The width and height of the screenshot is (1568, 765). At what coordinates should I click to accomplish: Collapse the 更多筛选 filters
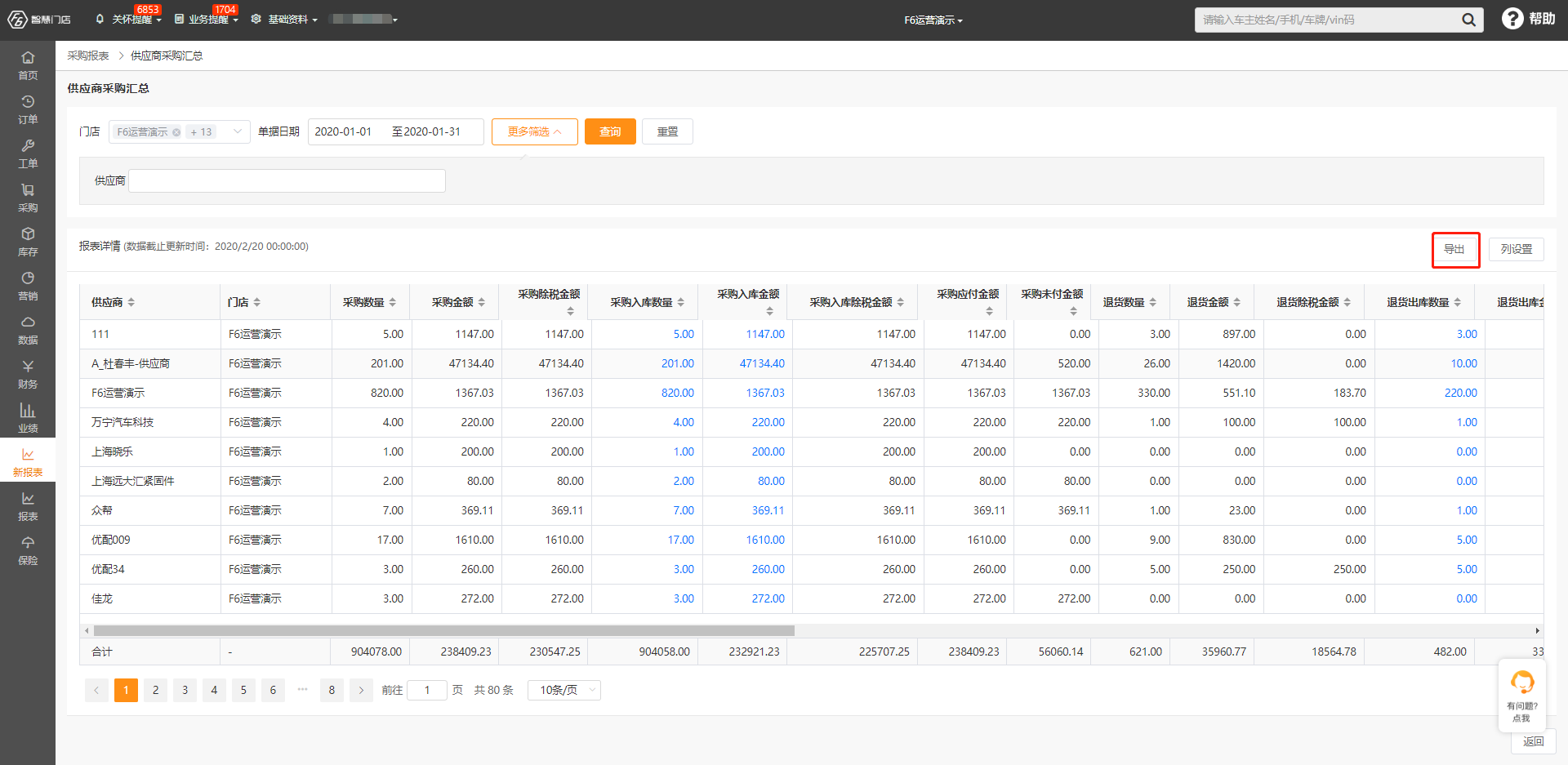[535, 131]
